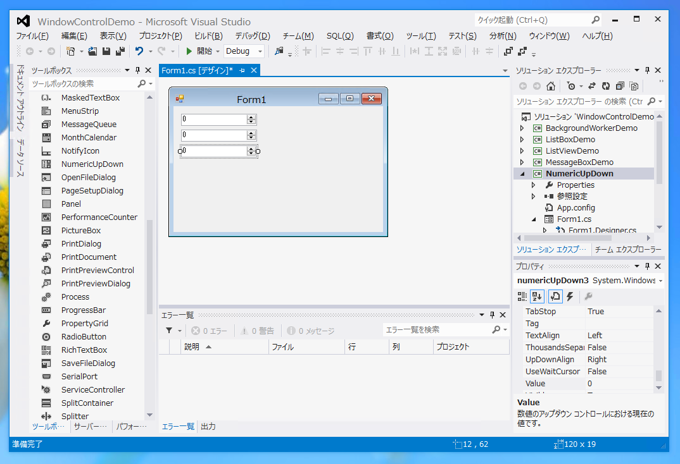This screenshot has width=680, height=464.
Task: Click the Send to Back layout icon
Action: click(x=523, y=51)
